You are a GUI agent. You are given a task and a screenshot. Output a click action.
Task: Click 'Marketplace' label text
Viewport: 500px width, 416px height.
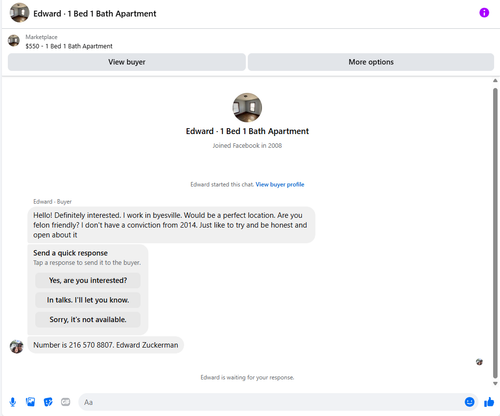41,37
